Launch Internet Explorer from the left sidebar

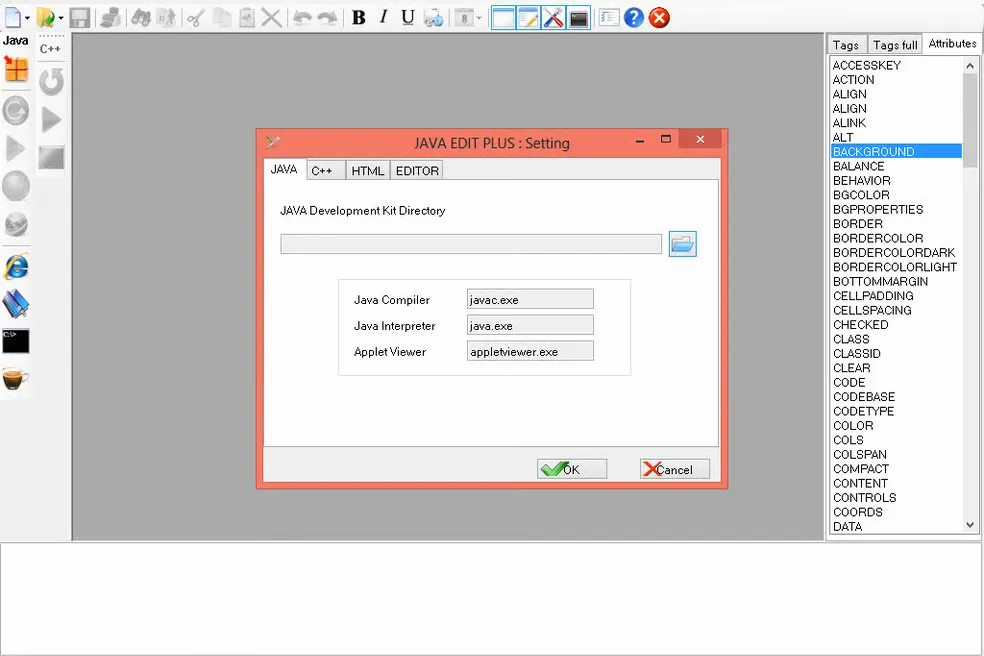[x=16, y=268]
